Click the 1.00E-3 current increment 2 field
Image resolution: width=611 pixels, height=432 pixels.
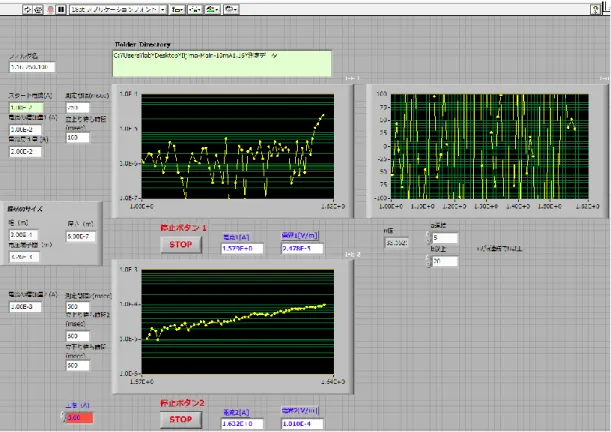[25, 307]
